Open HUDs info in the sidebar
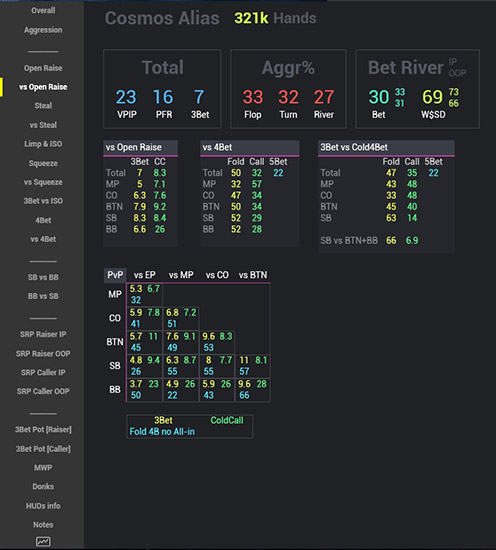 (43, 506)
